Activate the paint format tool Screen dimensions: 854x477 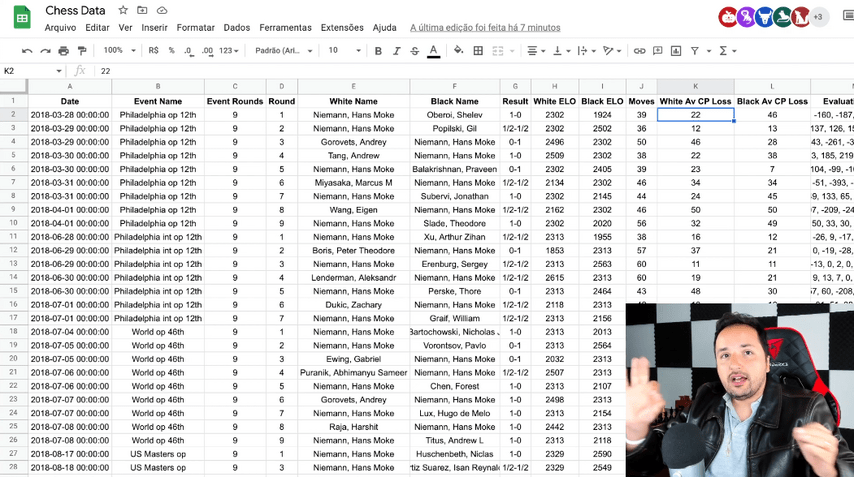82,51
